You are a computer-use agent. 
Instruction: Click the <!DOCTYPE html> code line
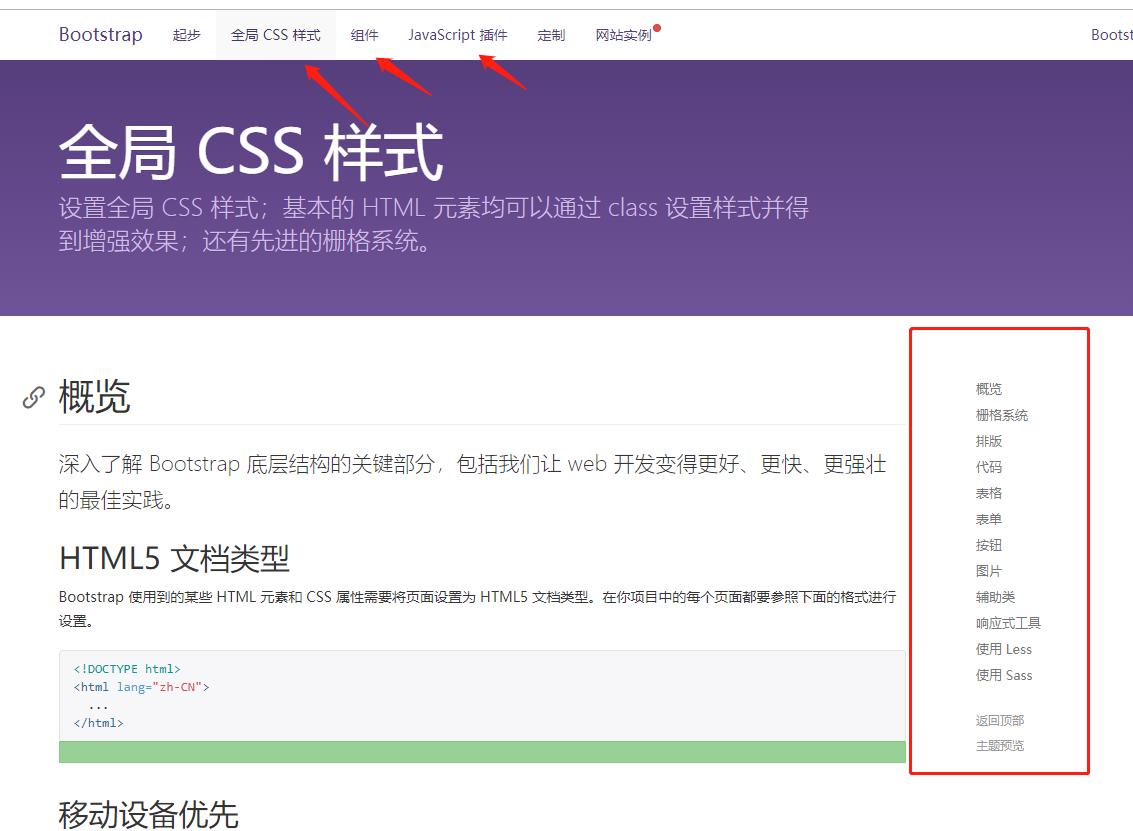(127, 669)
